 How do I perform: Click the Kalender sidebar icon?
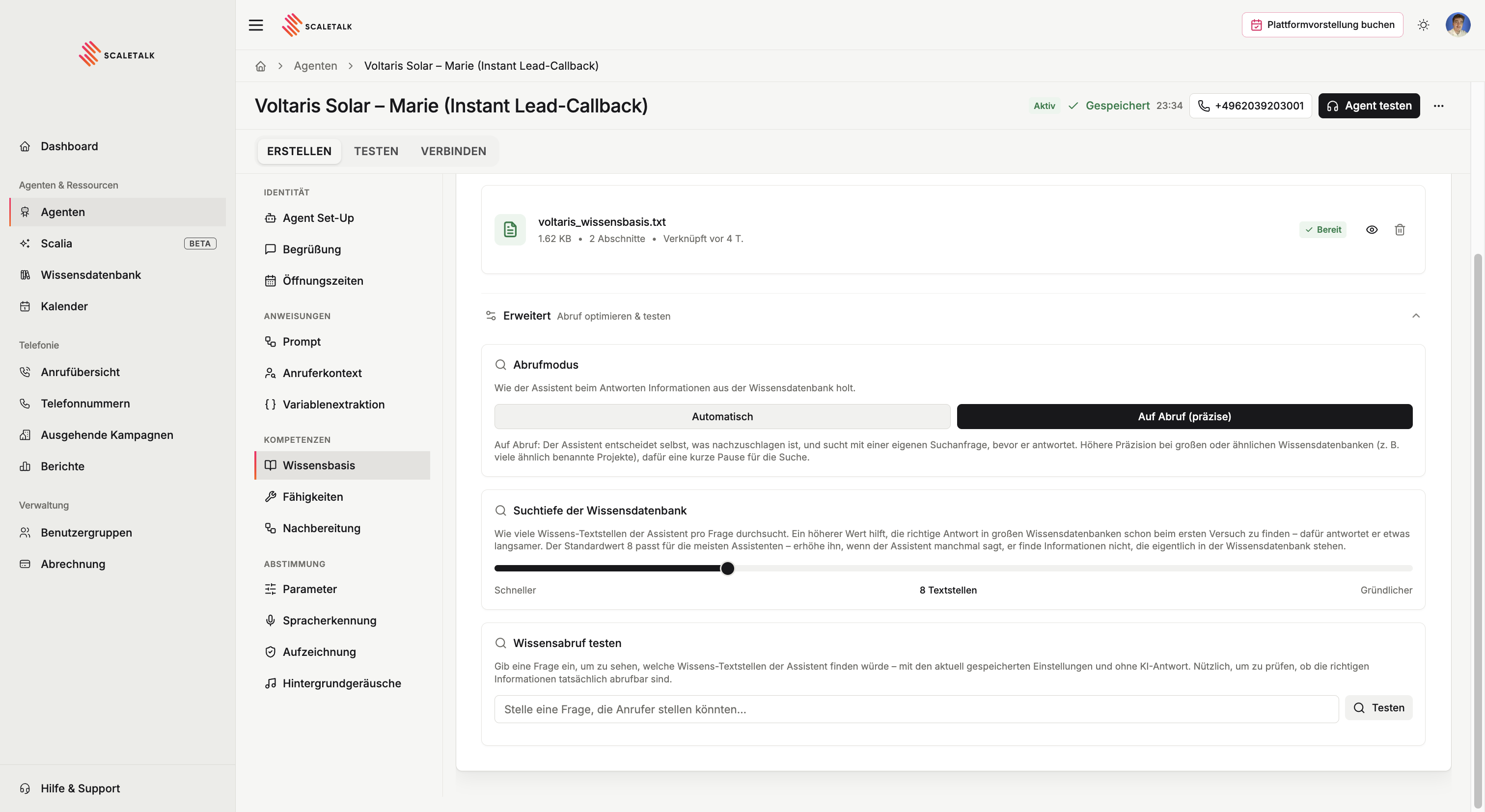(x=25, y=307)
